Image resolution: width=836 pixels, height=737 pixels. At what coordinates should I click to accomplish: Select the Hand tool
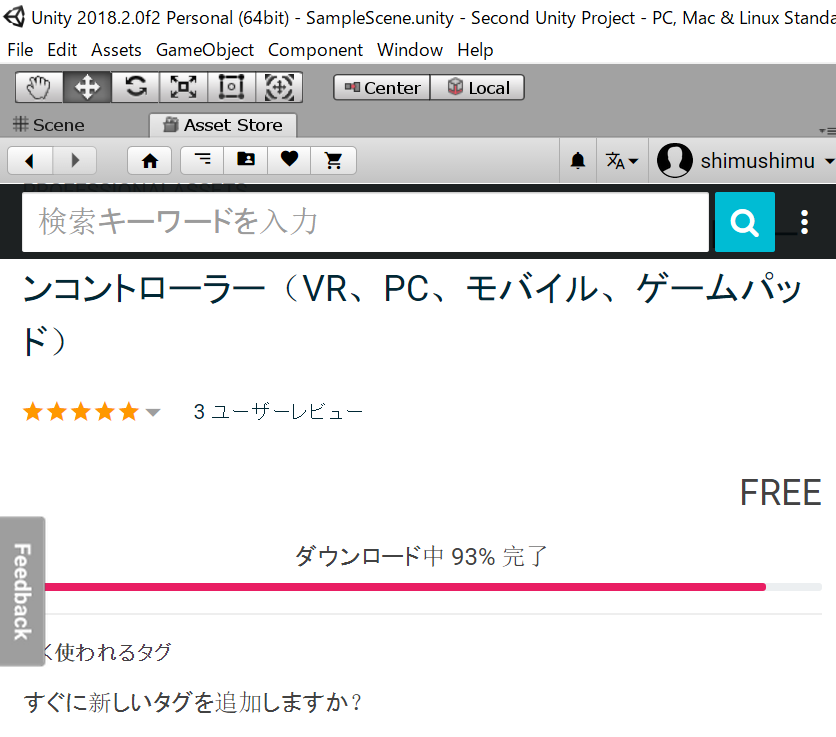tap(39, 88)
